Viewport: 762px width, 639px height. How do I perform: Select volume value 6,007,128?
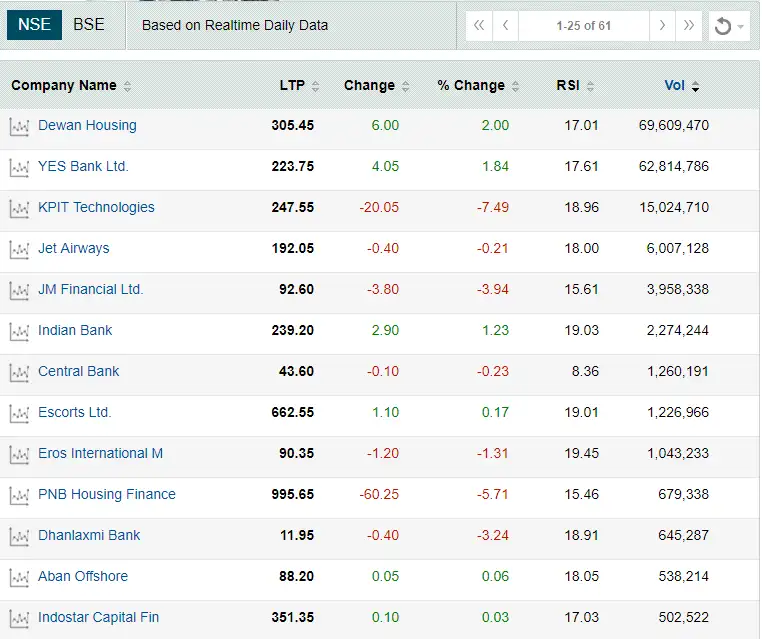[x=677, y=248]
